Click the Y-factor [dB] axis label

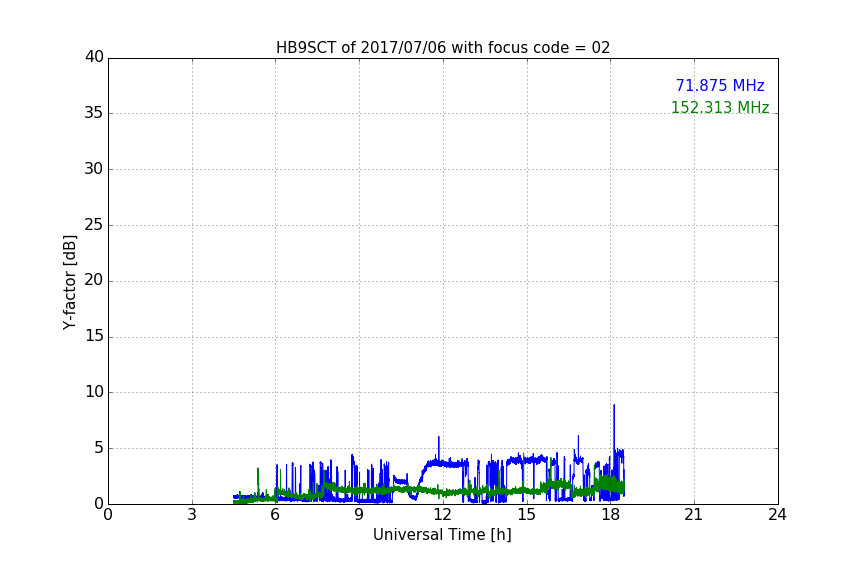(x=69, y=282)
